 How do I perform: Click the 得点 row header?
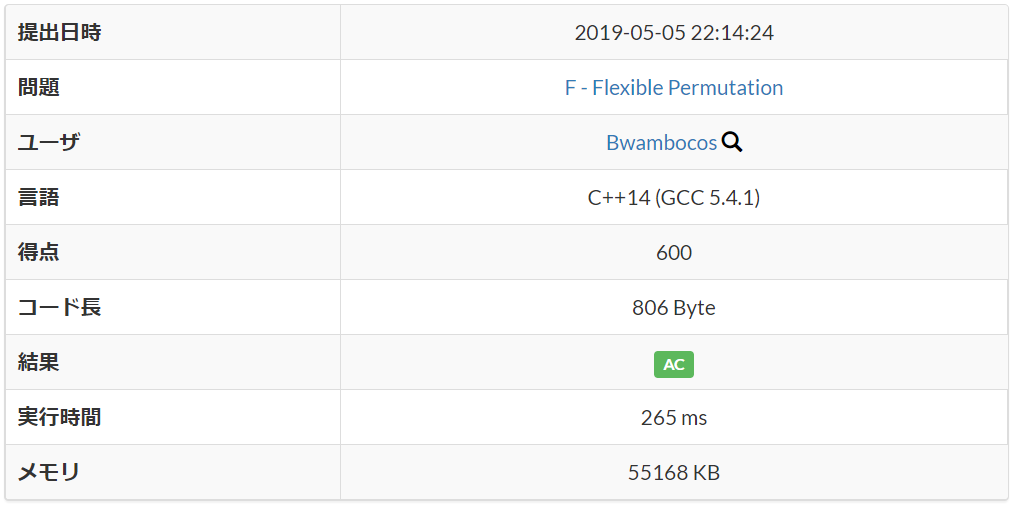(39, 253)
